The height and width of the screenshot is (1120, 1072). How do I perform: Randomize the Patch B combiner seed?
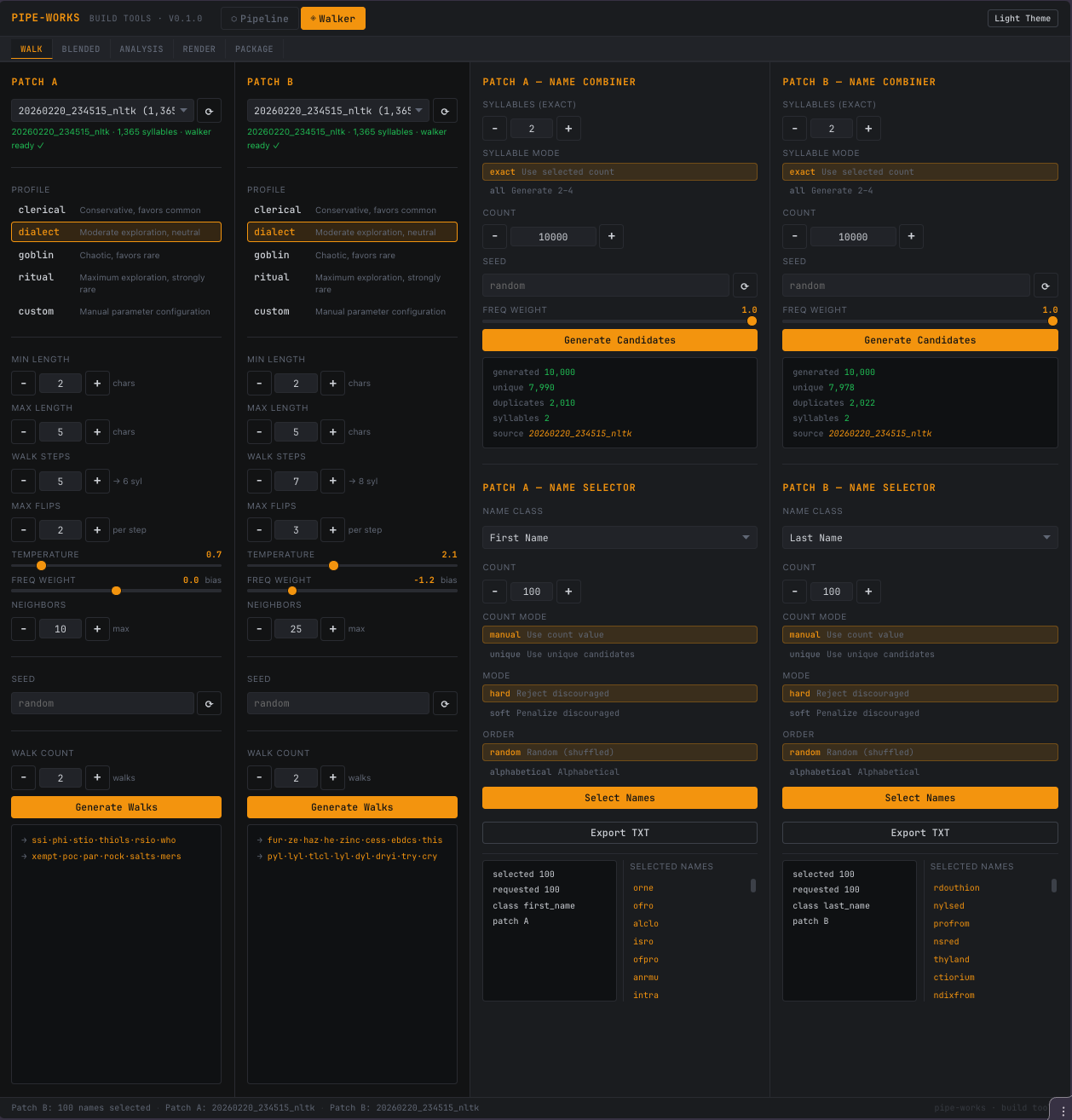1046,286
